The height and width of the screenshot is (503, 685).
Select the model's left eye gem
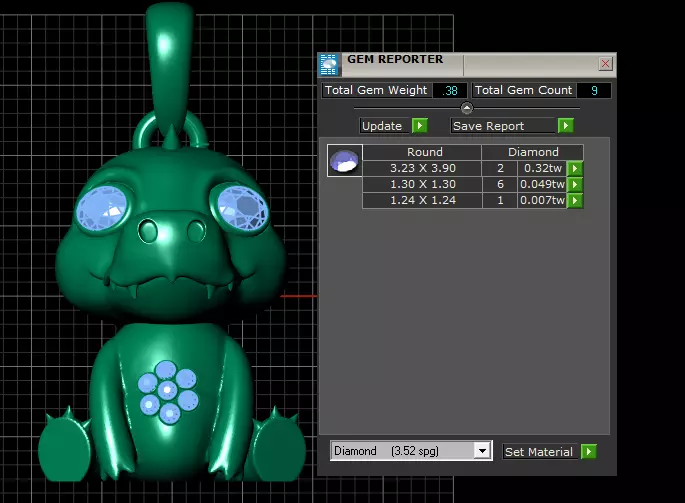tap(101, 208)
